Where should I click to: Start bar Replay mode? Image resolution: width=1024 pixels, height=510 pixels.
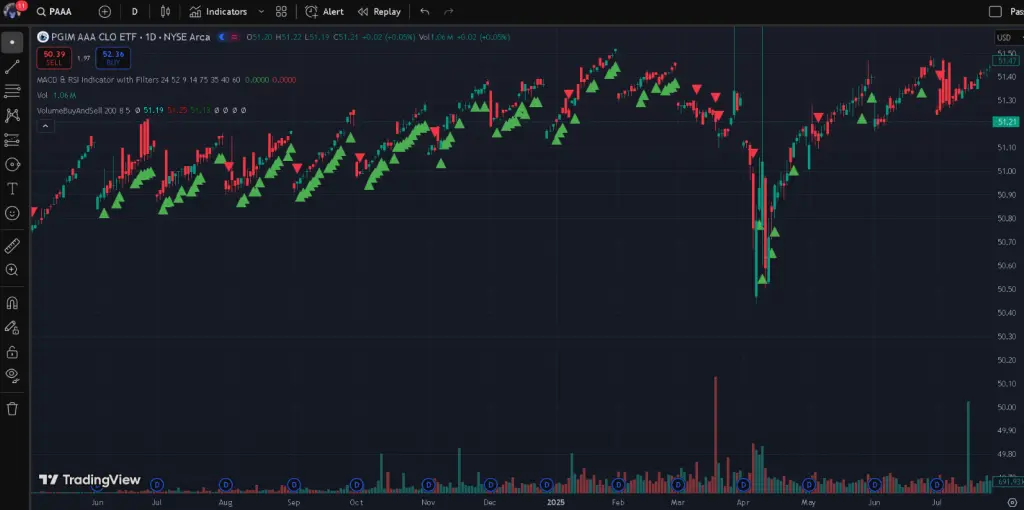coord(379,12)
